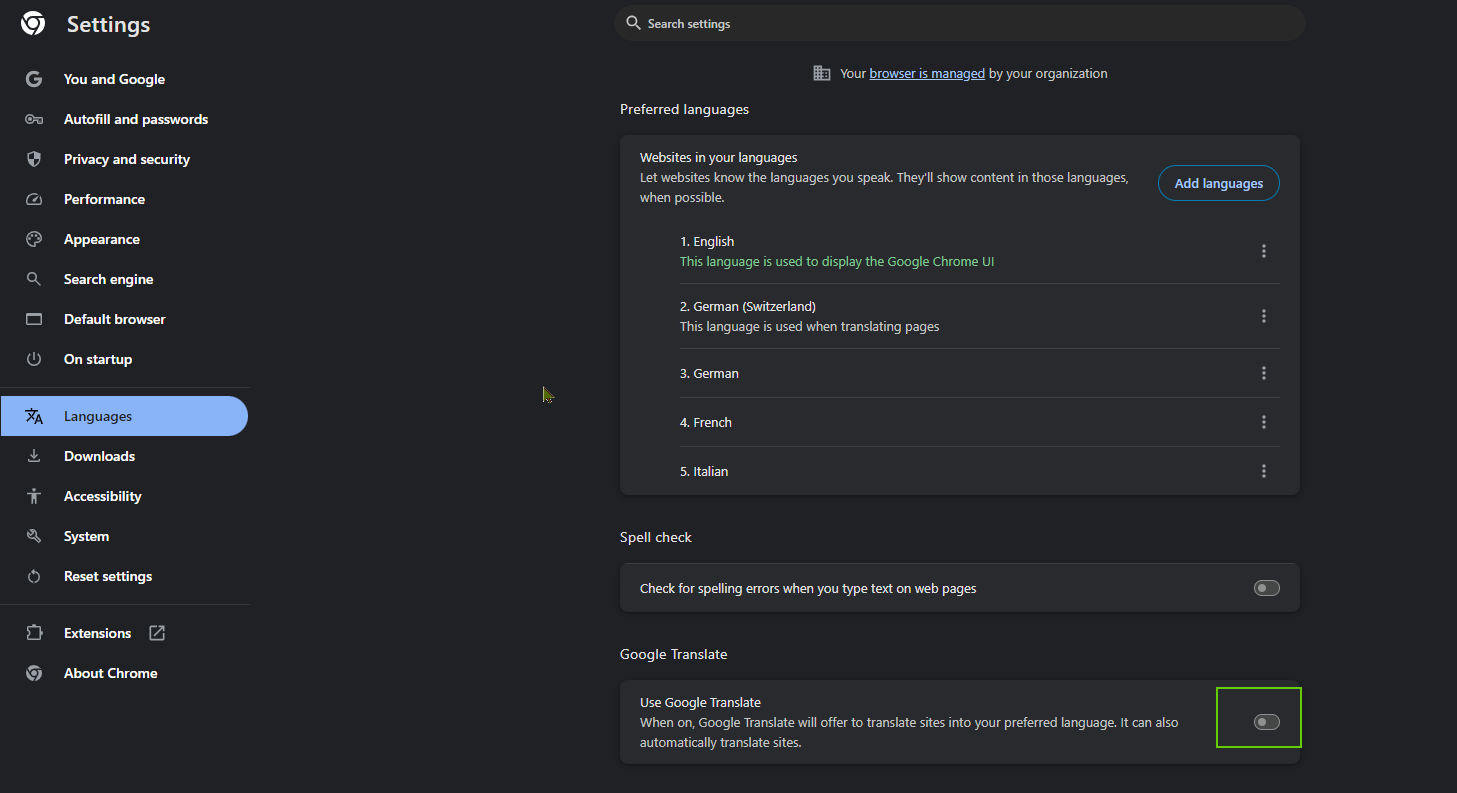Click the Reset settings clock icon
This screenshot has height=793, width=1457.
click(34, 576)
